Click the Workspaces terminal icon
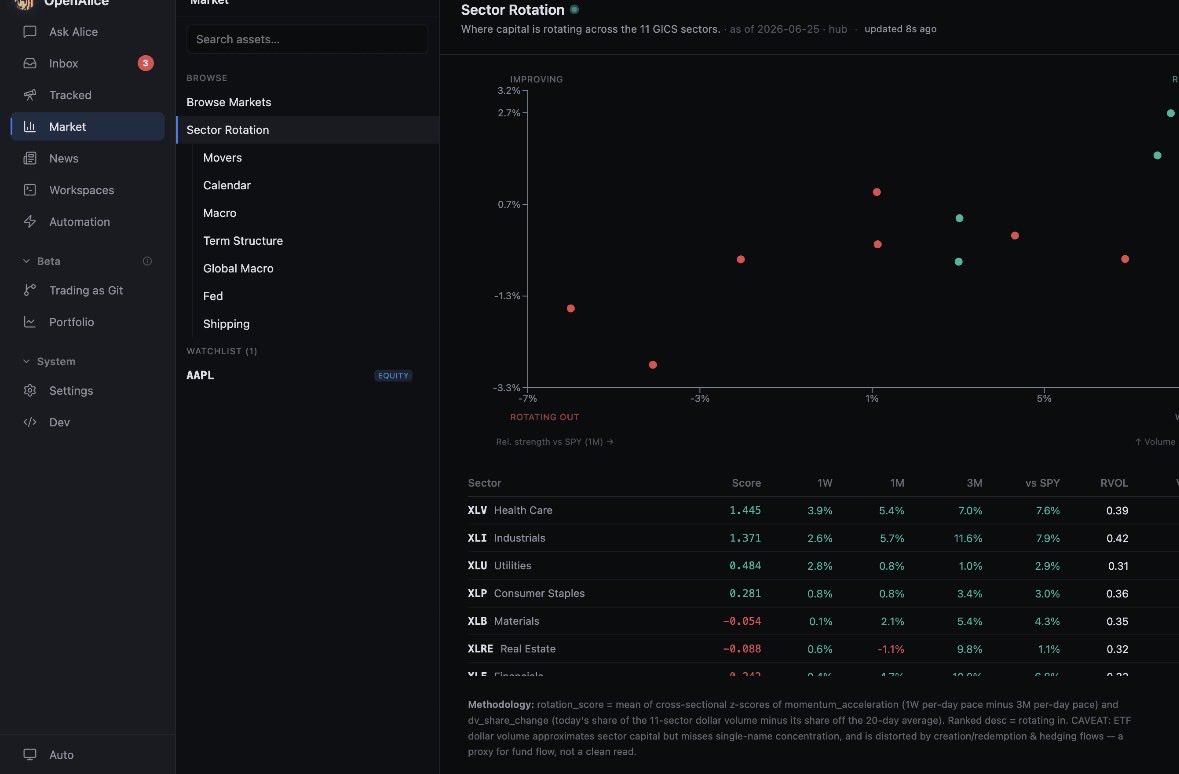Viewport: 1179px width, 774px height. pyautogui.click(x=30, y=190)
